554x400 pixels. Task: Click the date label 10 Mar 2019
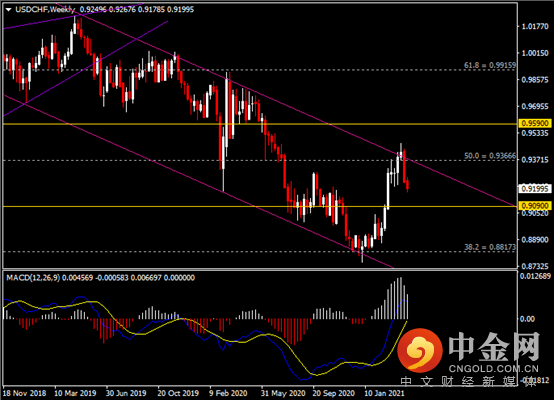(75, 393)
